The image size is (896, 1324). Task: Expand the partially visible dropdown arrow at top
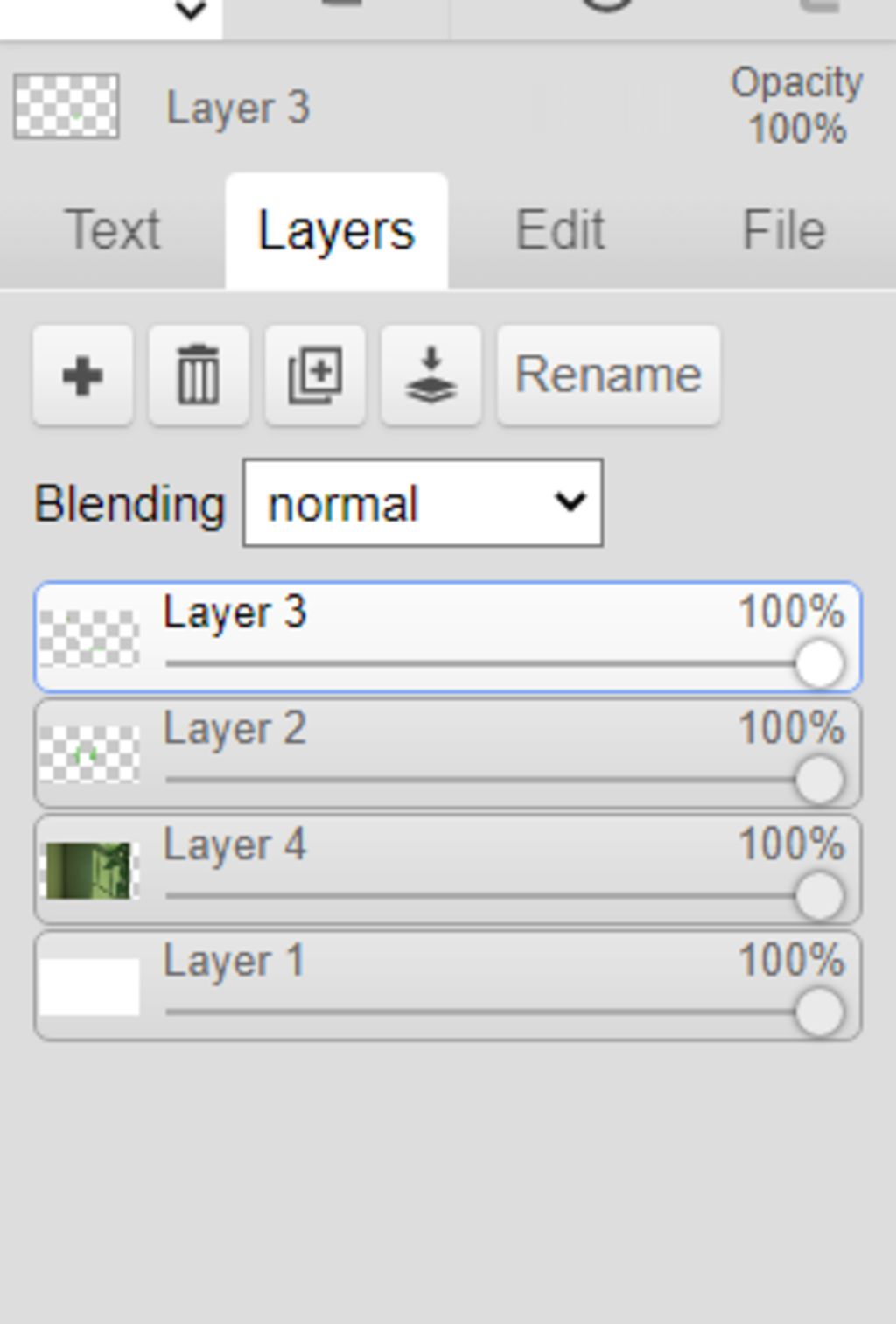click(x=191, y=12)
